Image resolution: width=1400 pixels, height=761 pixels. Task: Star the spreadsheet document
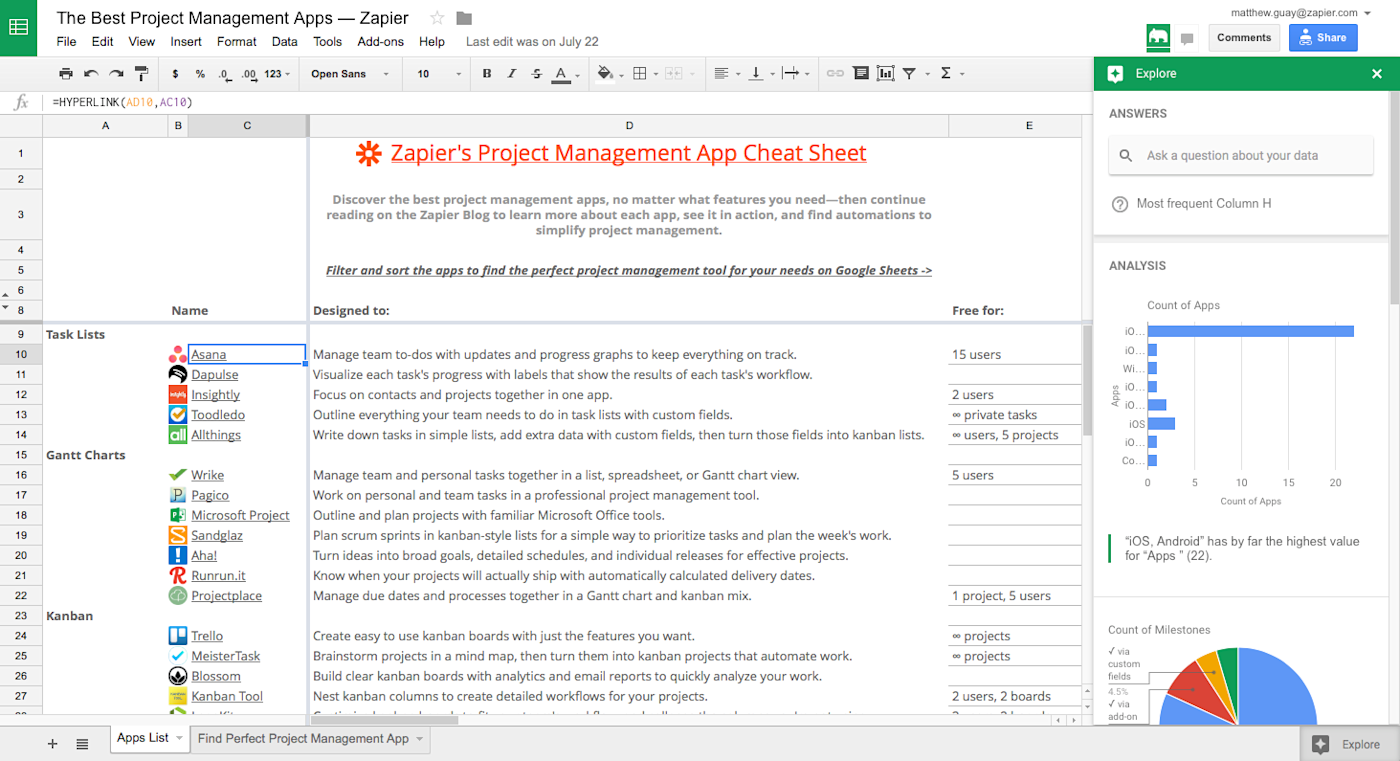tap(437, 18)
